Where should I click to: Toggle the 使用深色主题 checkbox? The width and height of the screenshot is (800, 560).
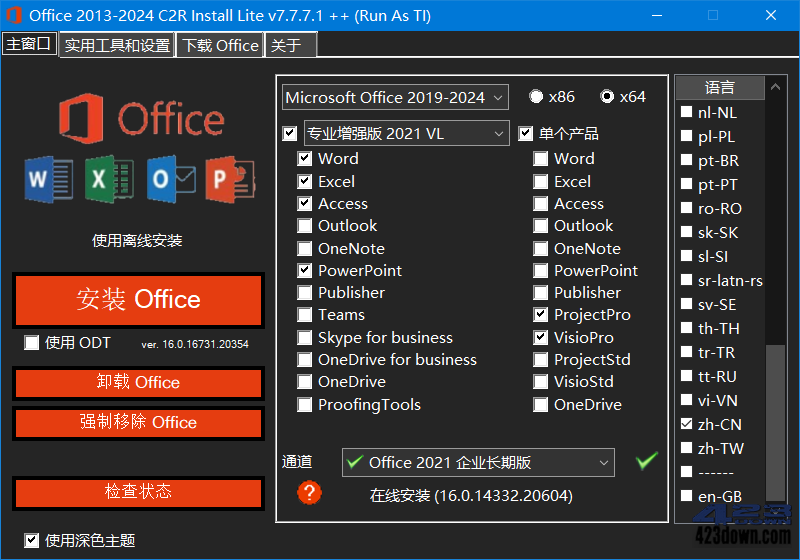point(32,541)
